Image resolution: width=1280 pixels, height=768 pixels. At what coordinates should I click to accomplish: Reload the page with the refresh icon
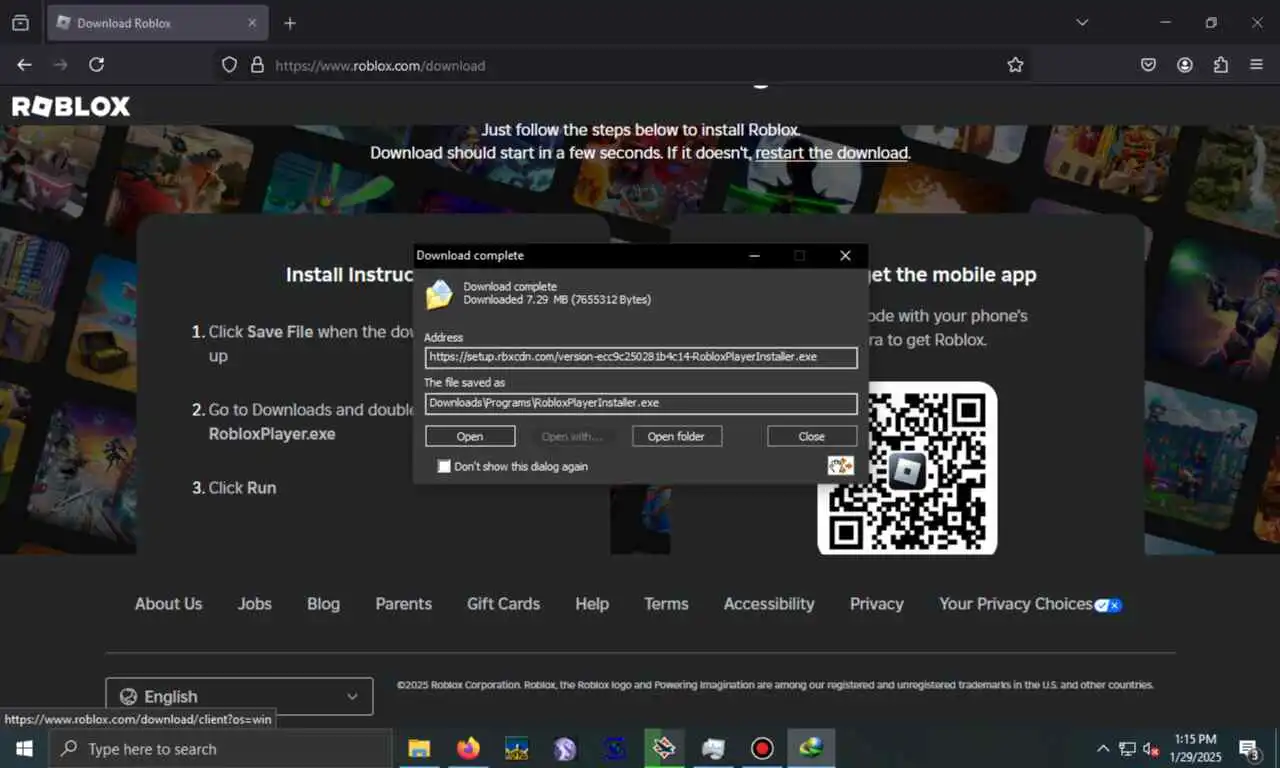coord(97,65)
